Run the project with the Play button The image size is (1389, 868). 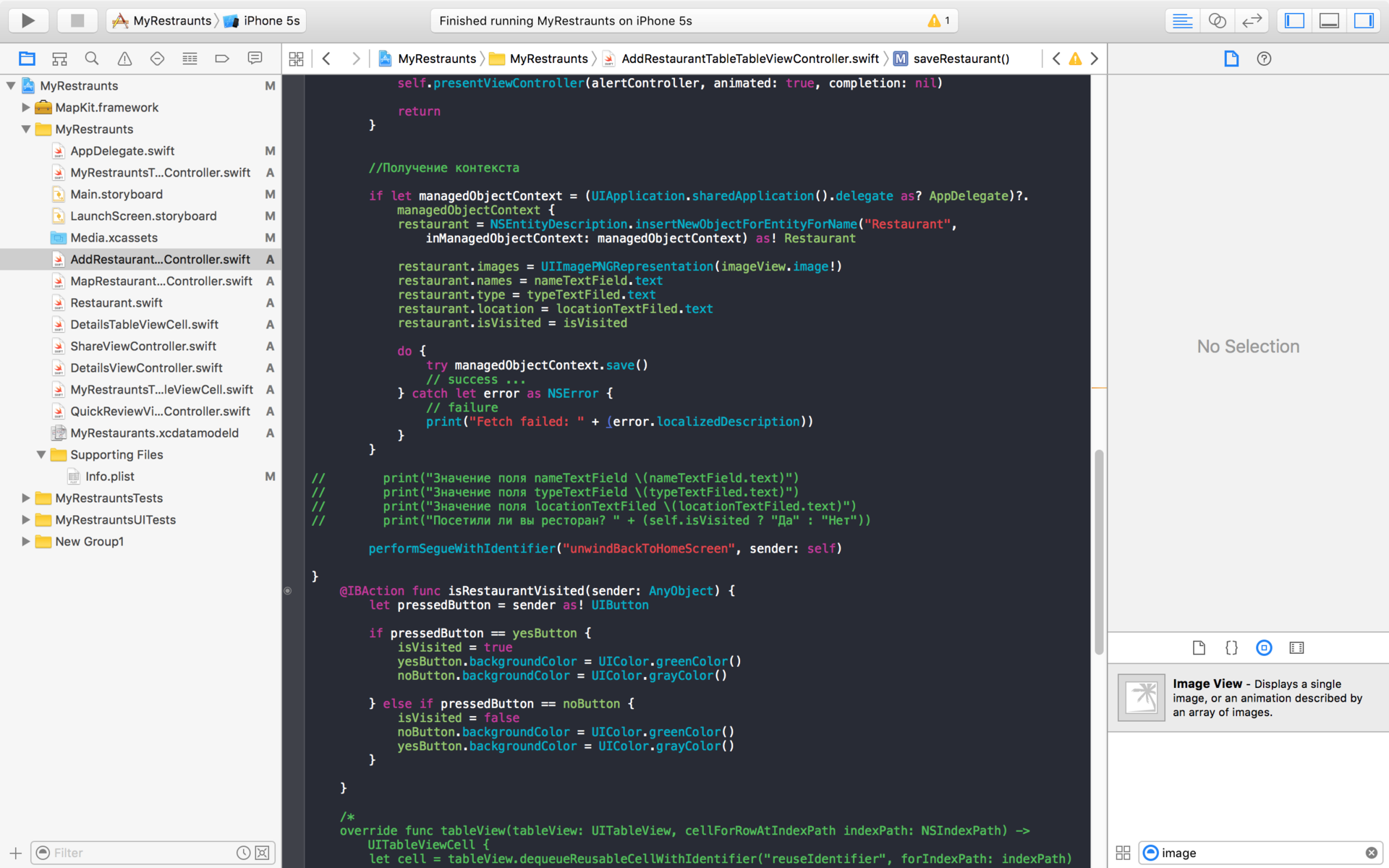click(28, 20)
